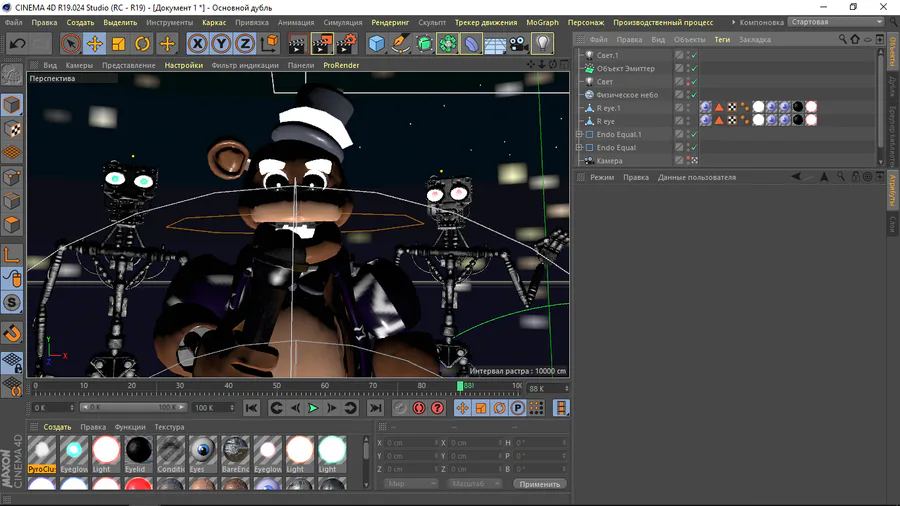Select Points mode in left palette
900x506 pixels.
(12, 177)
